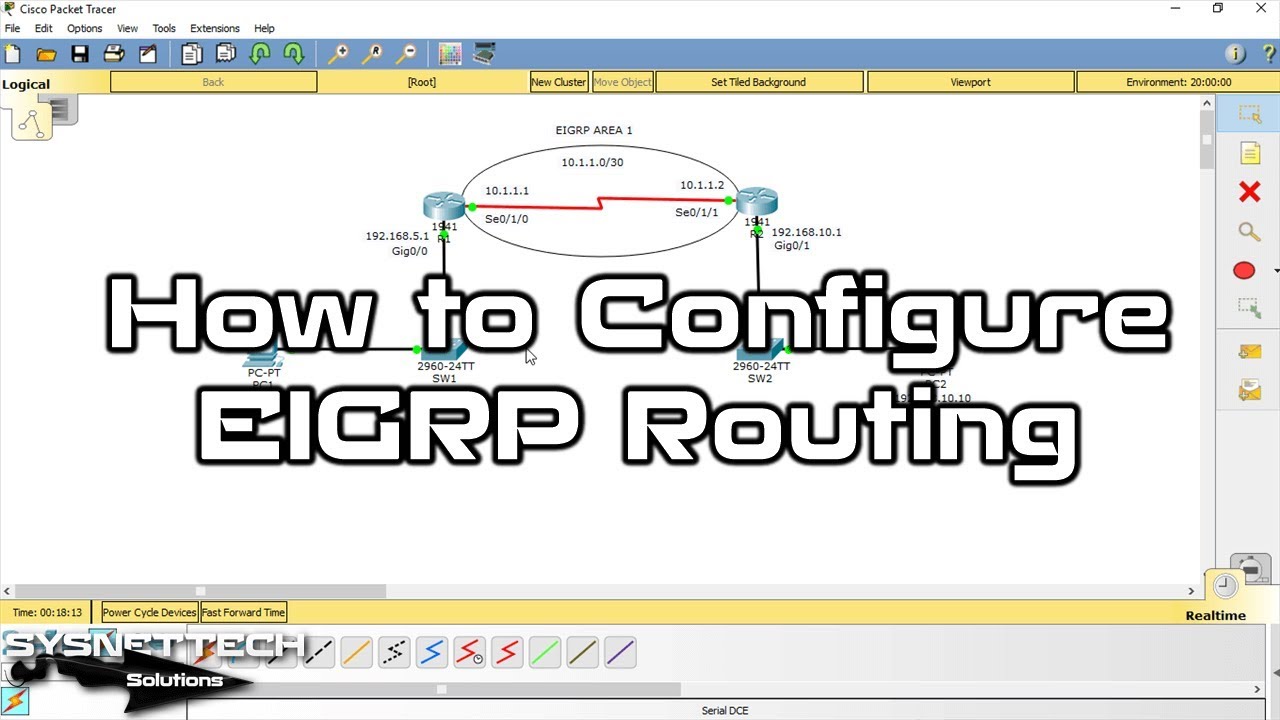Open the drawing palette icon
Viewport: 1280px width, 720px height.
[450, 54]
